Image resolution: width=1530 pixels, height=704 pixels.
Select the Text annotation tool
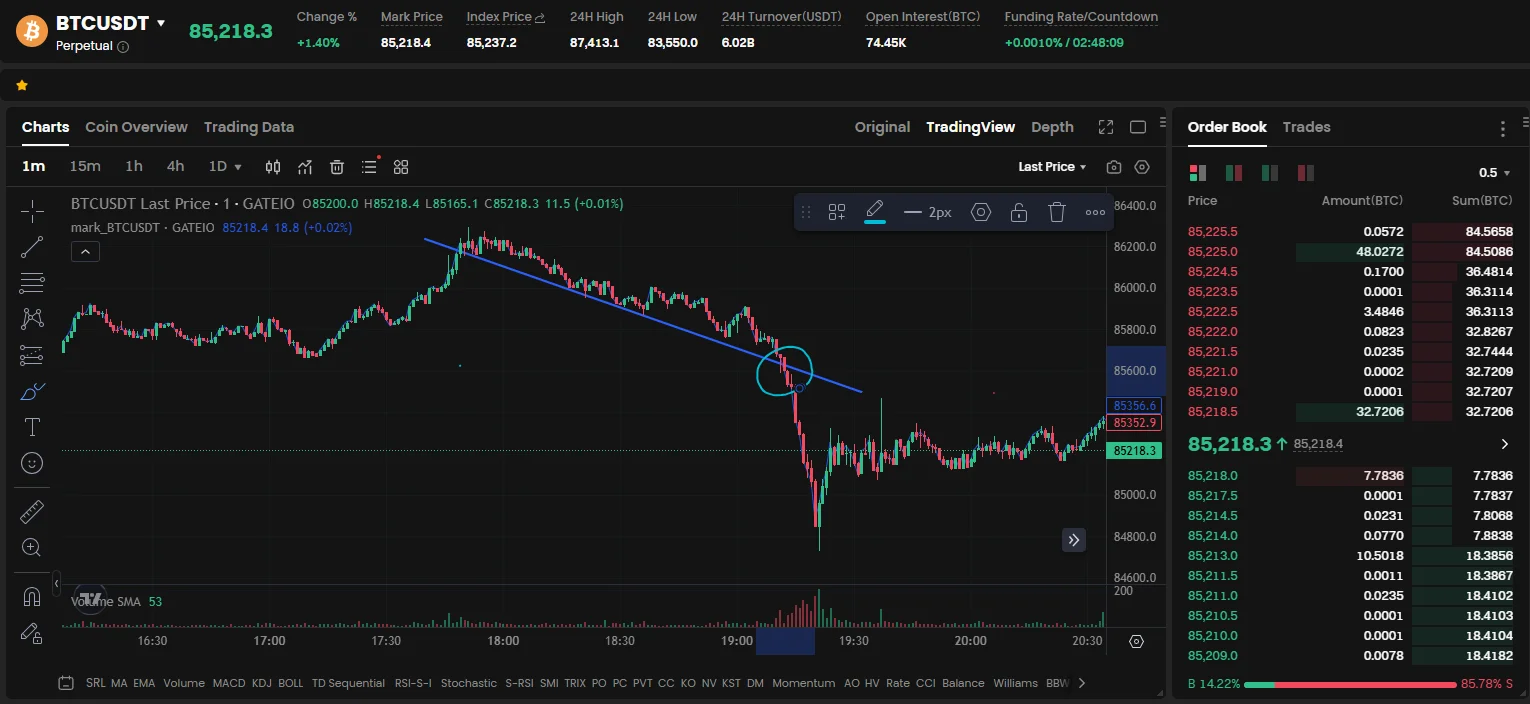click(x=32, y=427)
